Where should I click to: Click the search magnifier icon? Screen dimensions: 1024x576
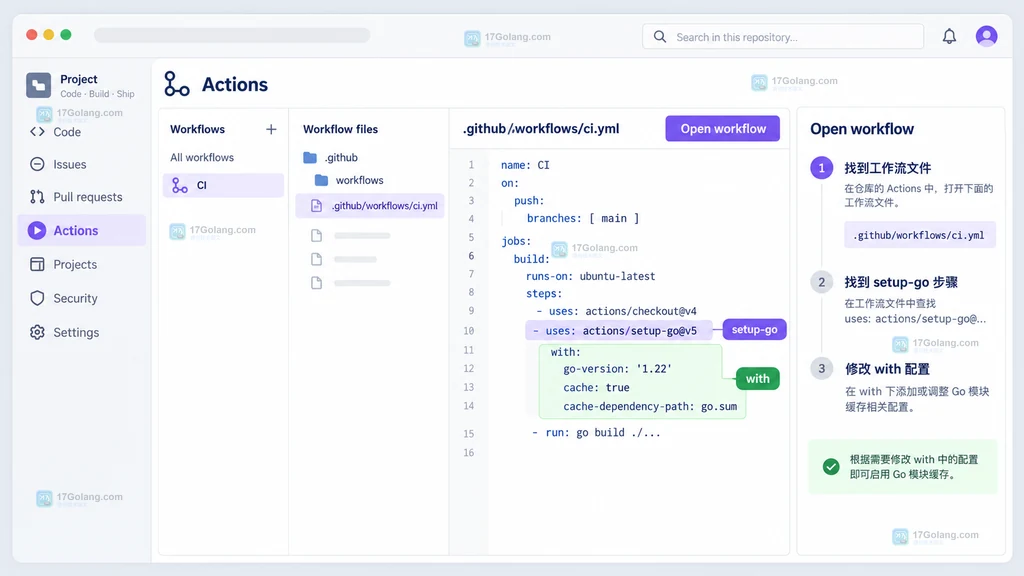point(660,37)
